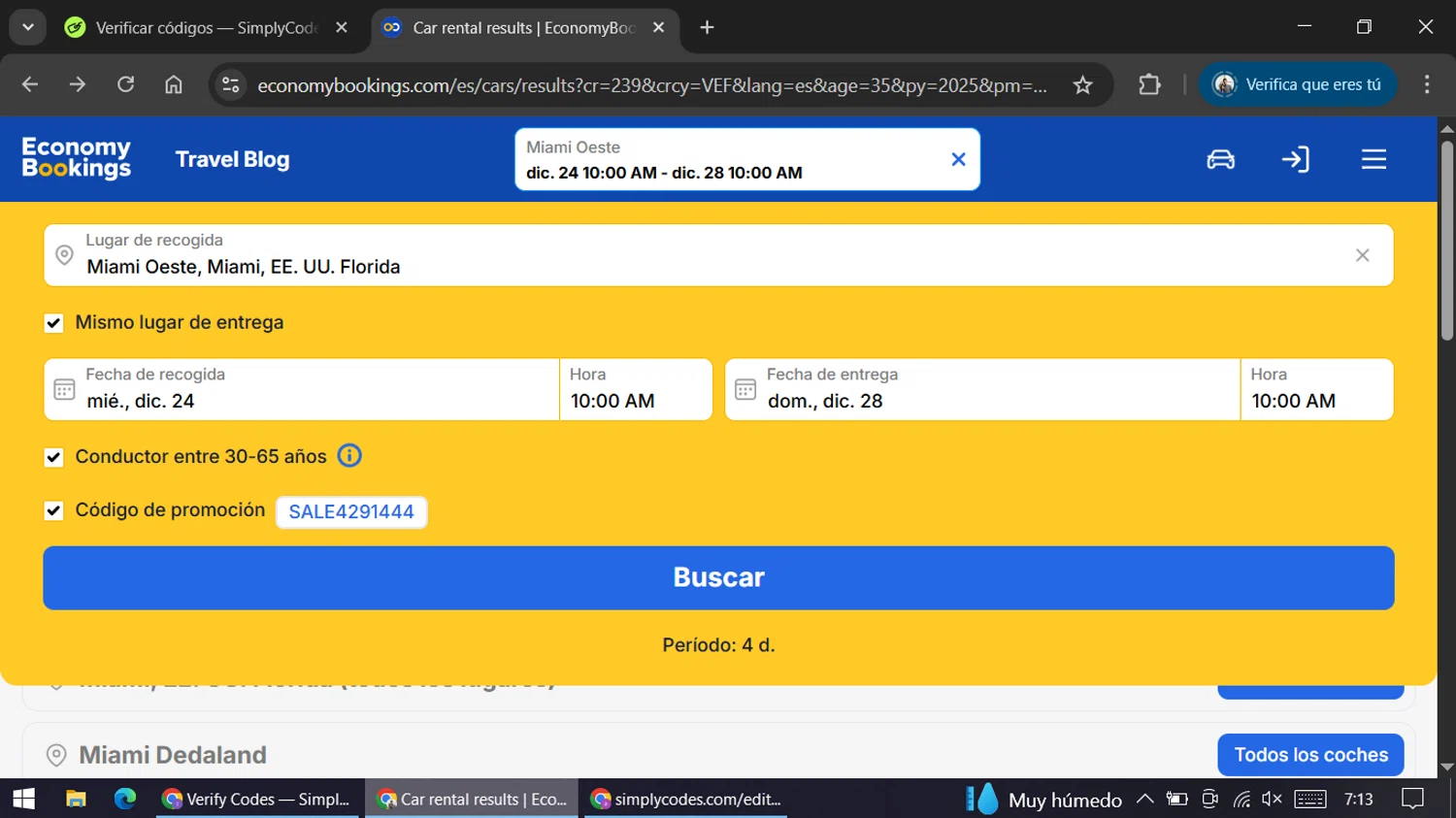Click the muted volume tray icon
The width and height of the screenshot is (1456, 818).
point(1272,799)
